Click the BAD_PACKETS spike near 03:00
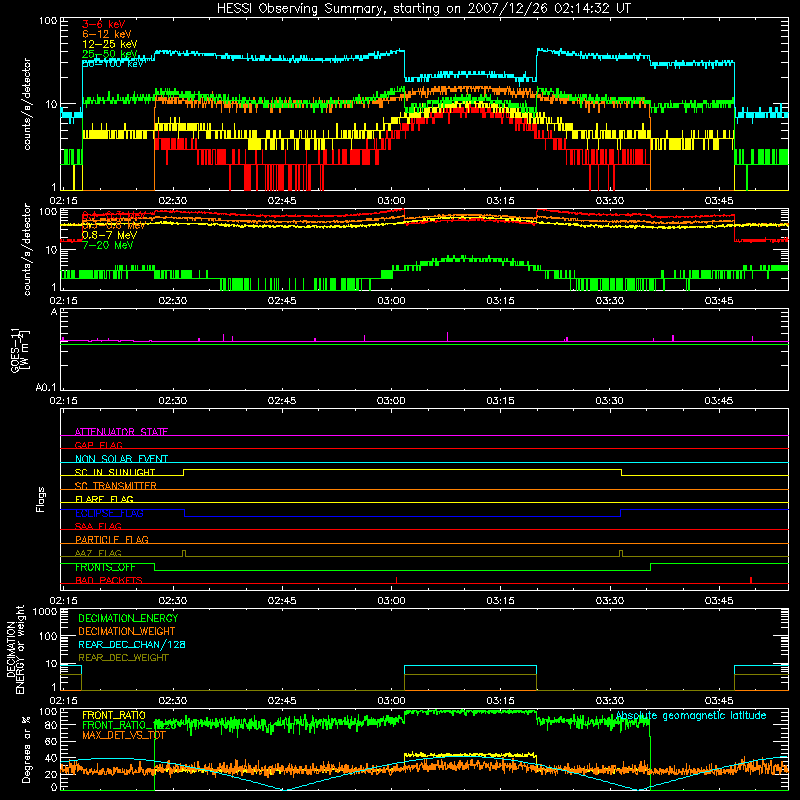This screenshot has width=800, height=800. coord(396,580)
